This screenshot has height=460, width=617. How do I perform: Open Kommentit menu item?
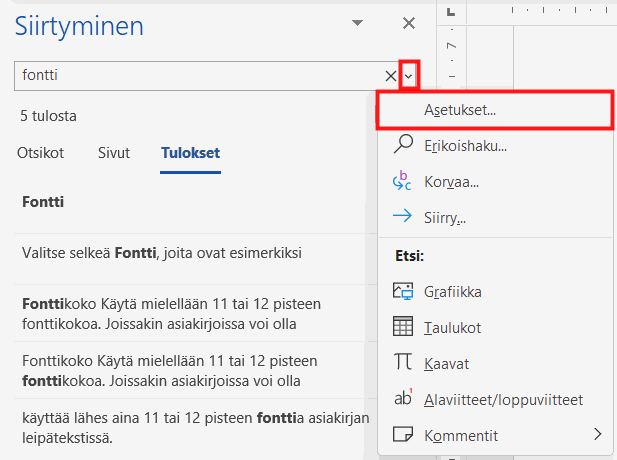[x=495, y=436]
